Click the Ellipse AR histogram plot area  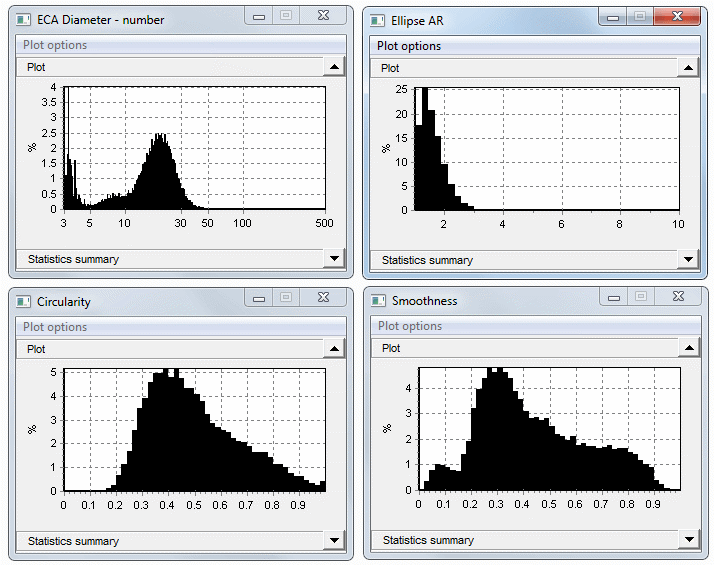coord(547,149)
